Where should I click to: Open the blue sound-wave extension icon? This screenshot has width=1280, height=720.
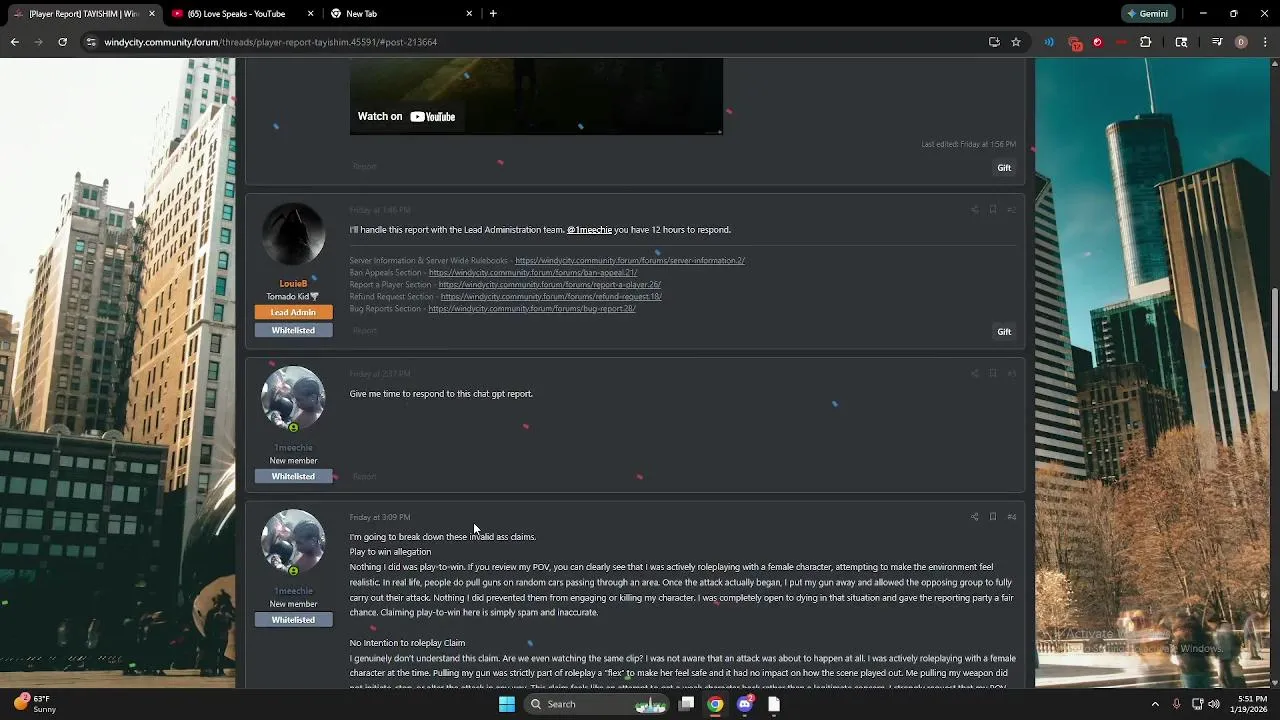[1049, 42]
